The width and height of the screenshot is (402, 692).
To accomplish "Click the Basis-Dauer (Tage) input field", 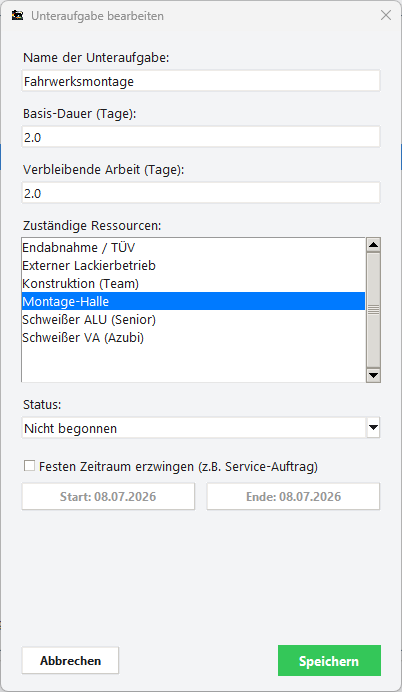I will click(201, 137).
